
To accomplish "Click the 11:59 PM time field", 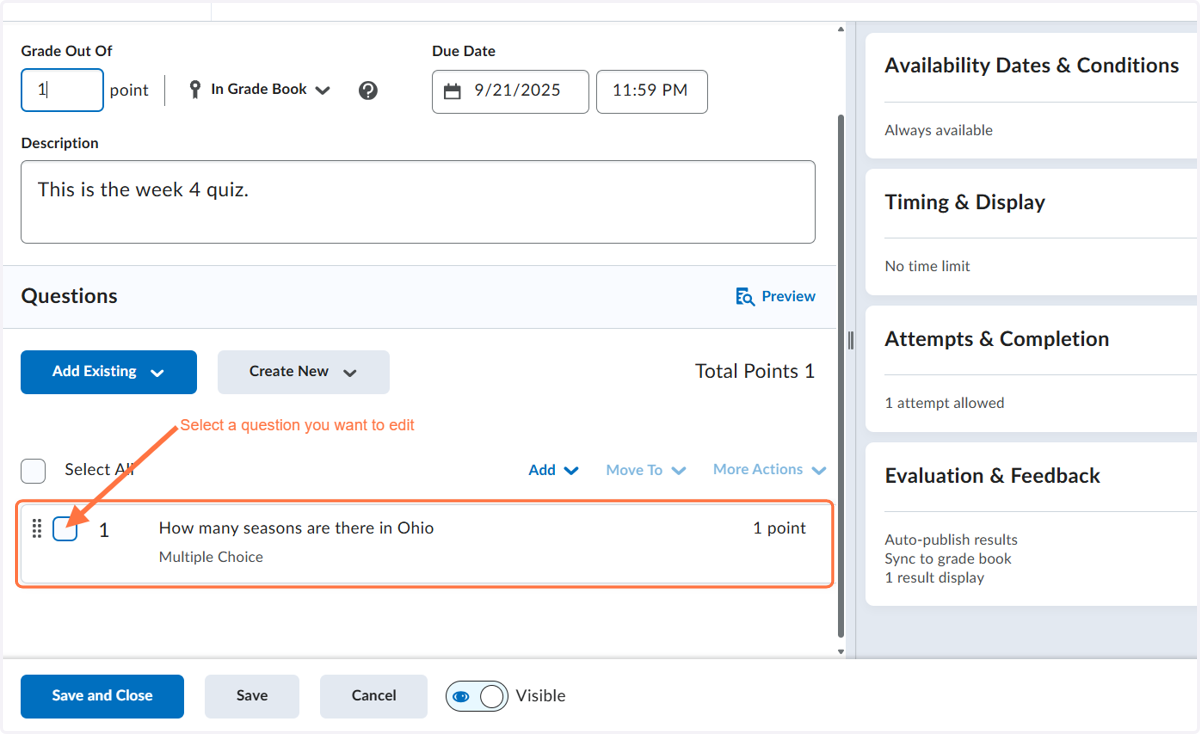I will 652,91.
